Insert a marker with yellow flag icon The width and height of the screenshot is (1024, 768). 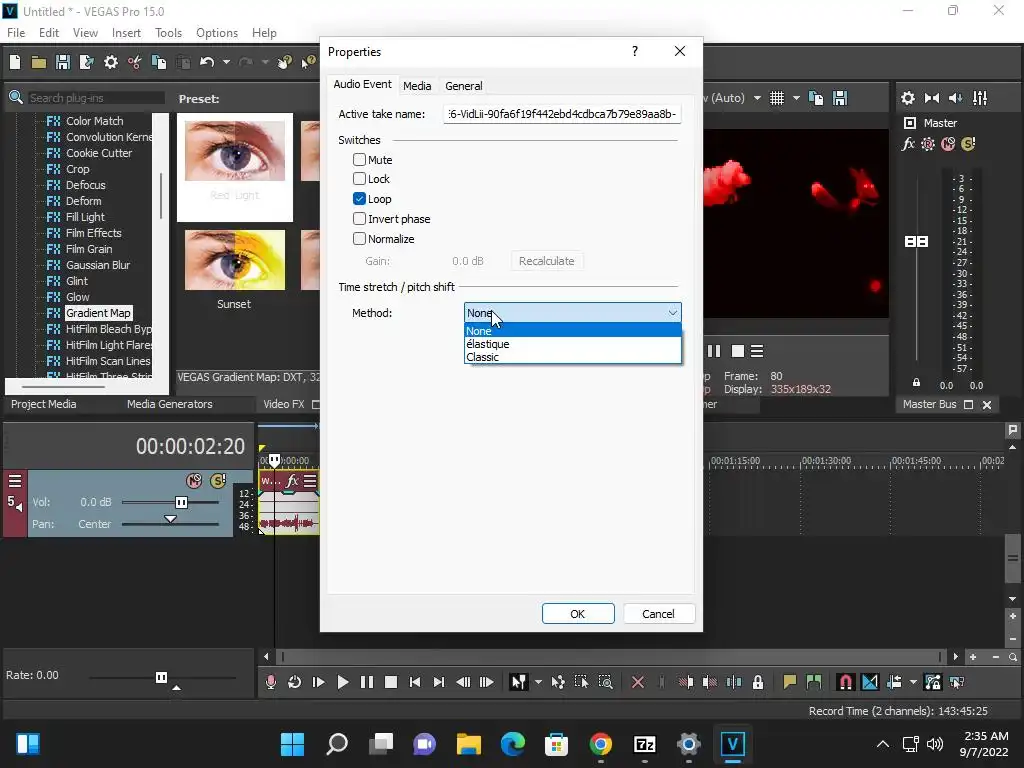pos(790,682)
